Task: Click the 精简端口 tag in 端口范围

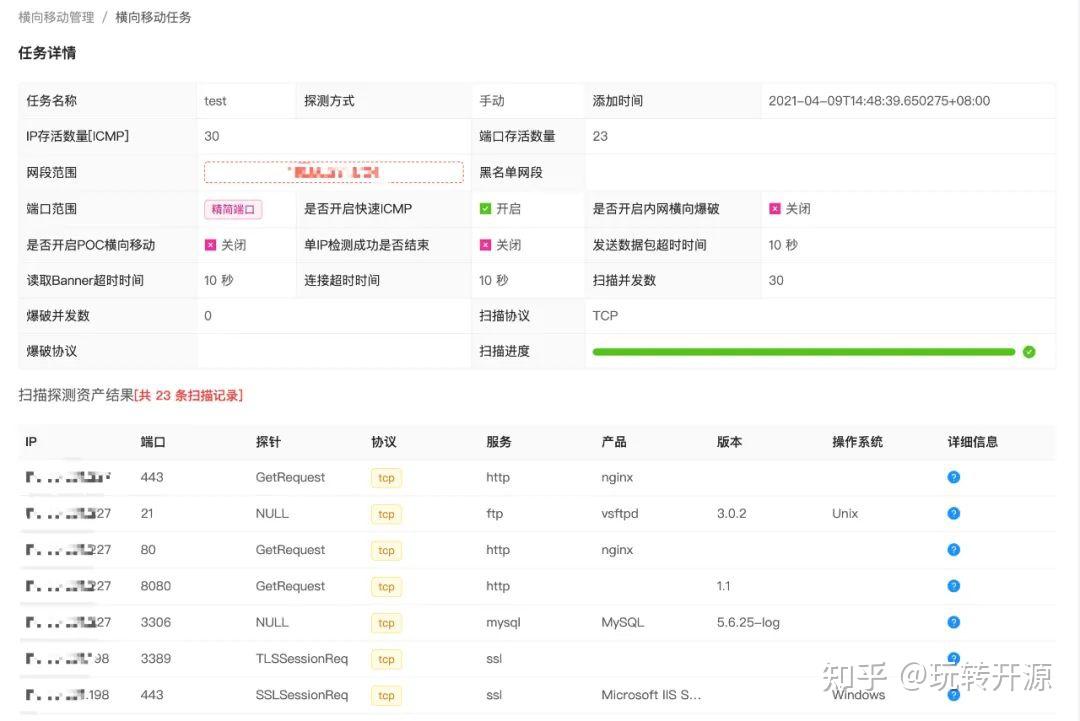Action: coord(233,208)
